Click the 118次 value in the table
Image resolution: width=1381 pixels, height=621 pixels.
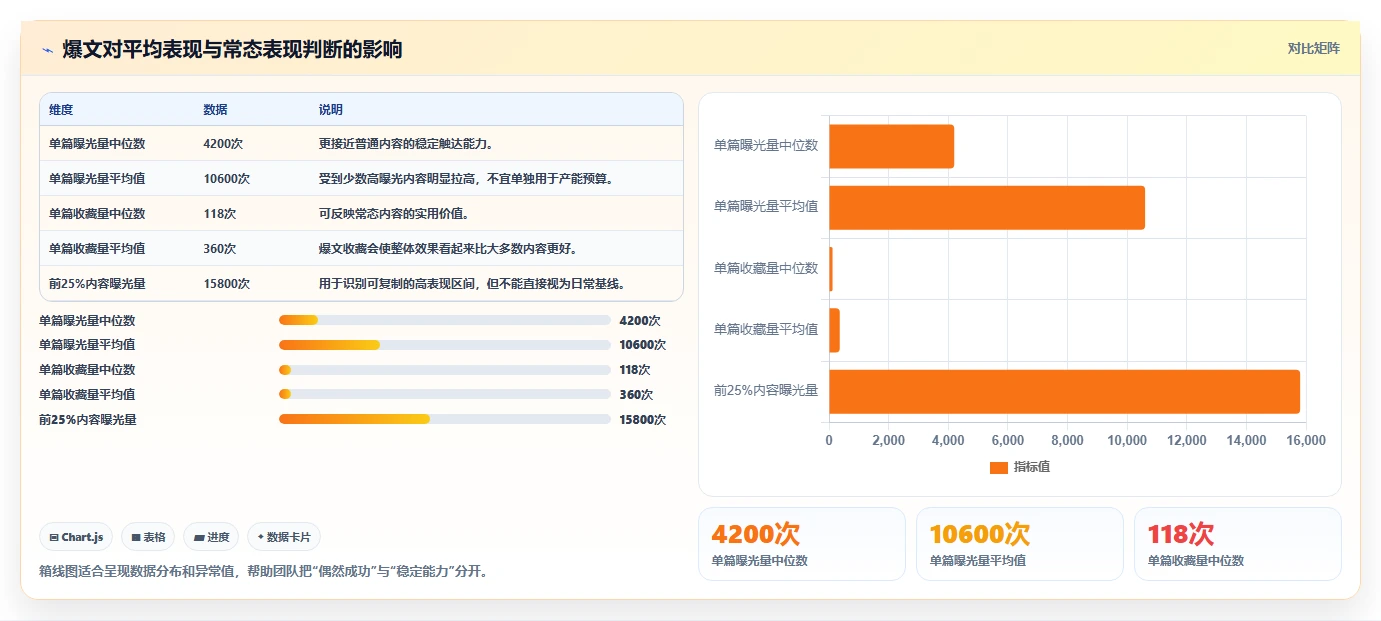[219, 213]
